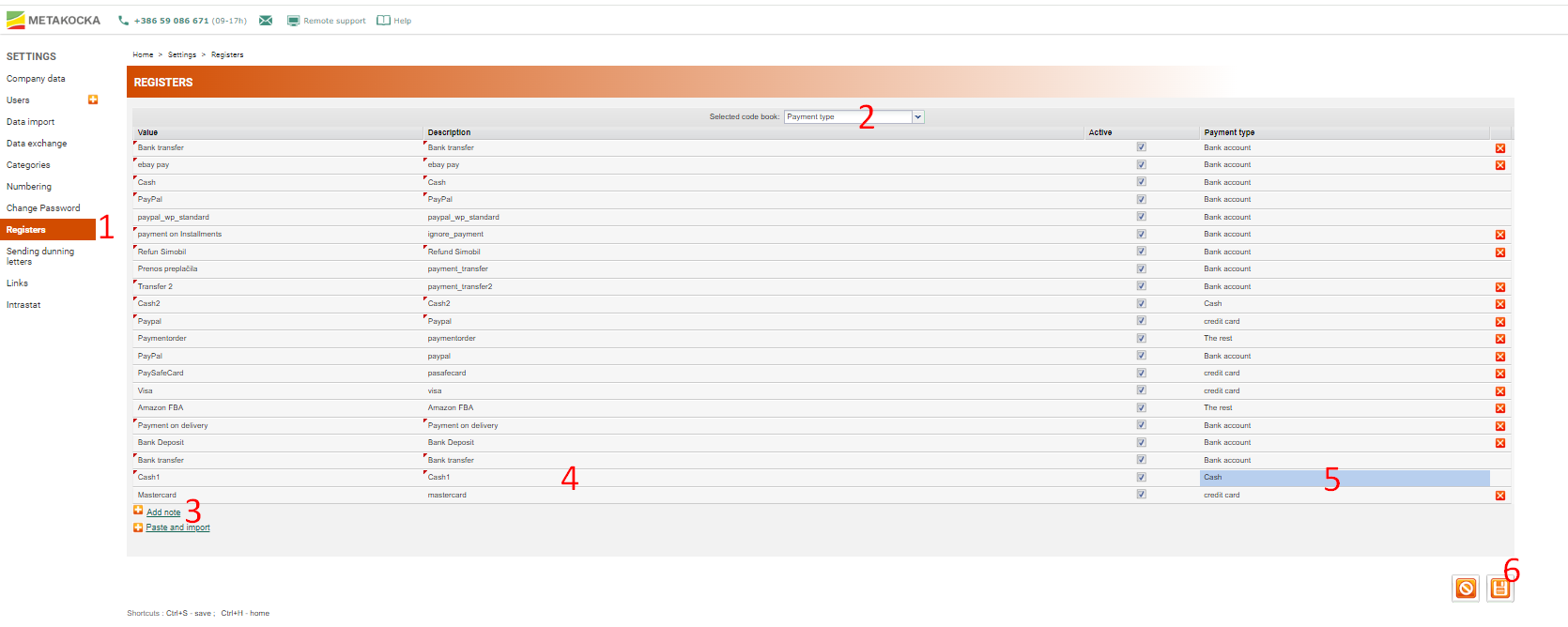The image size is (1568, 627).
Task: Delete the ebay pay row
Action: (1499, 165)
